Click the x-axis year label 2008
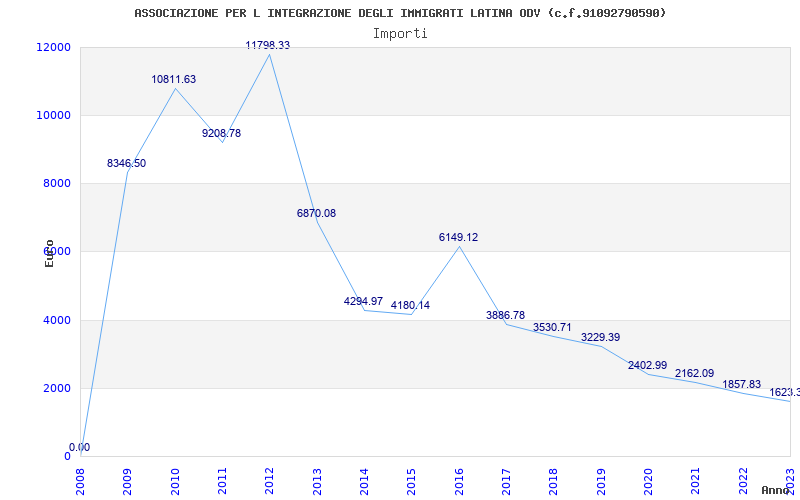The height and width of the screenshot is (500, 800). (81, 481)
